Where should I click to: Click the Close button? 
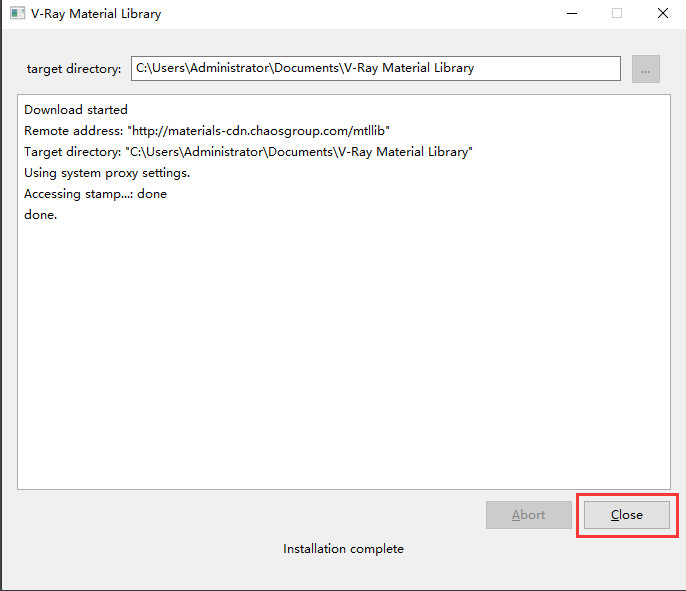(626, 515)
